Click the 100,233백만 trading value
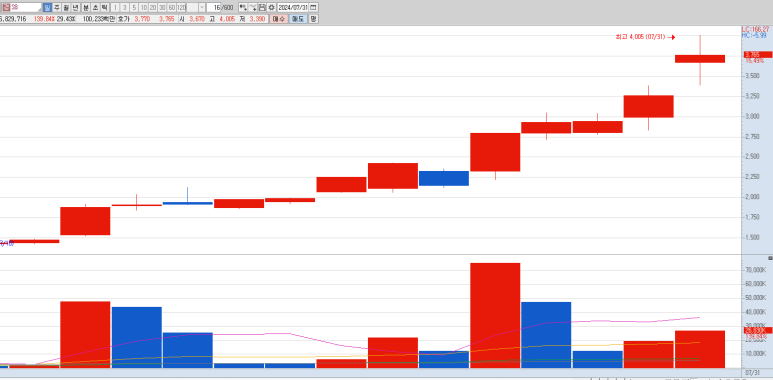This screenshot has width=773, height=380. point(99,19)
